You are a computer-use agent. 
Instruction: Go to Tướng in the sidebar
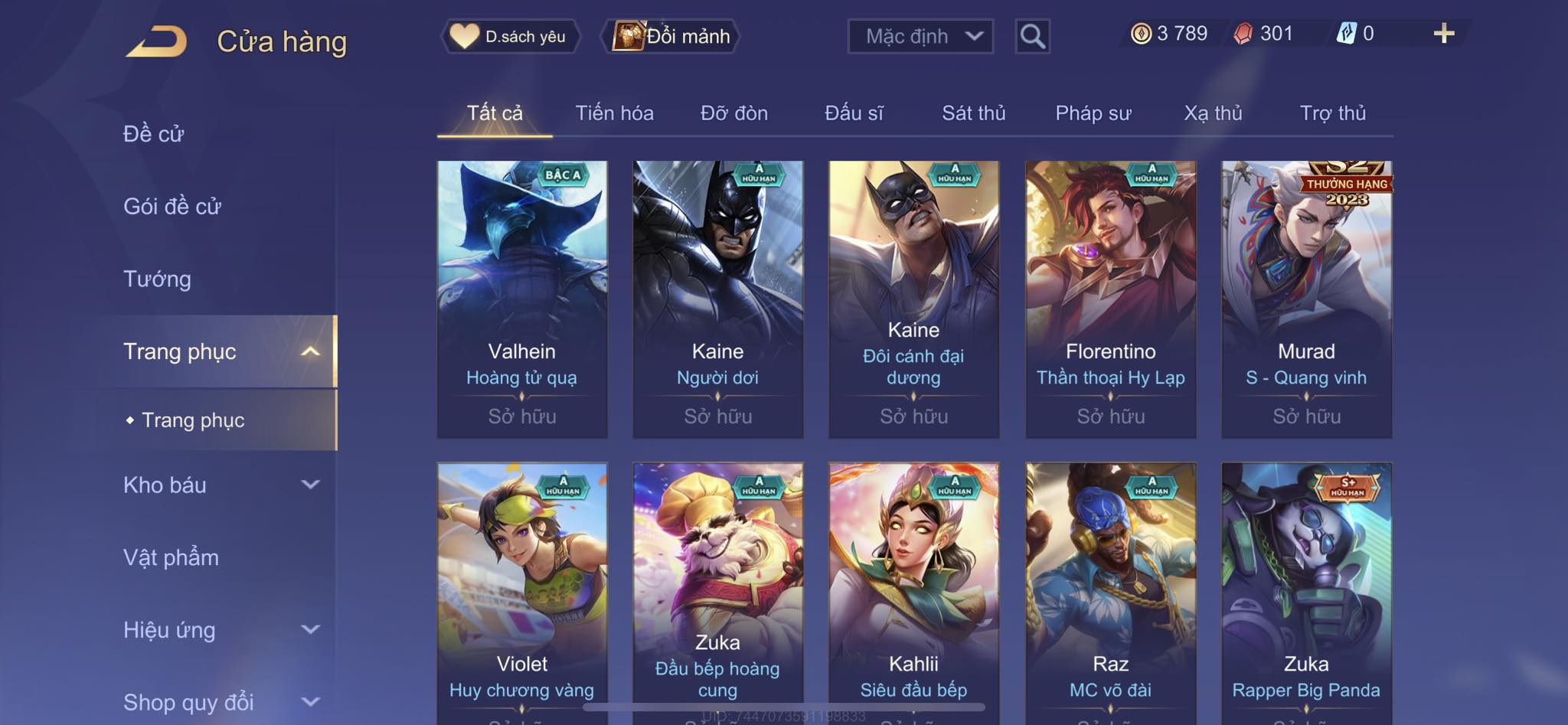tap(157, 279)
